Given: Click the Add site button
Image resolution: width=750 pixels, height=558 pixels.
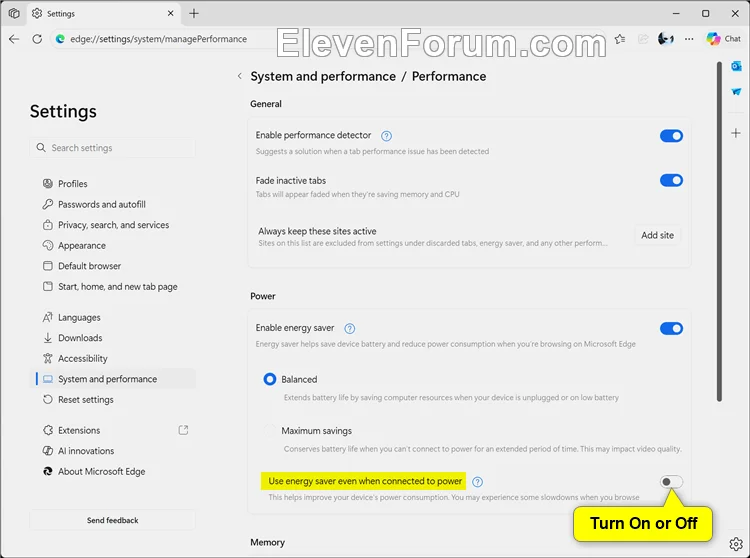Looking at the screenshot, I should click(657, 235).
